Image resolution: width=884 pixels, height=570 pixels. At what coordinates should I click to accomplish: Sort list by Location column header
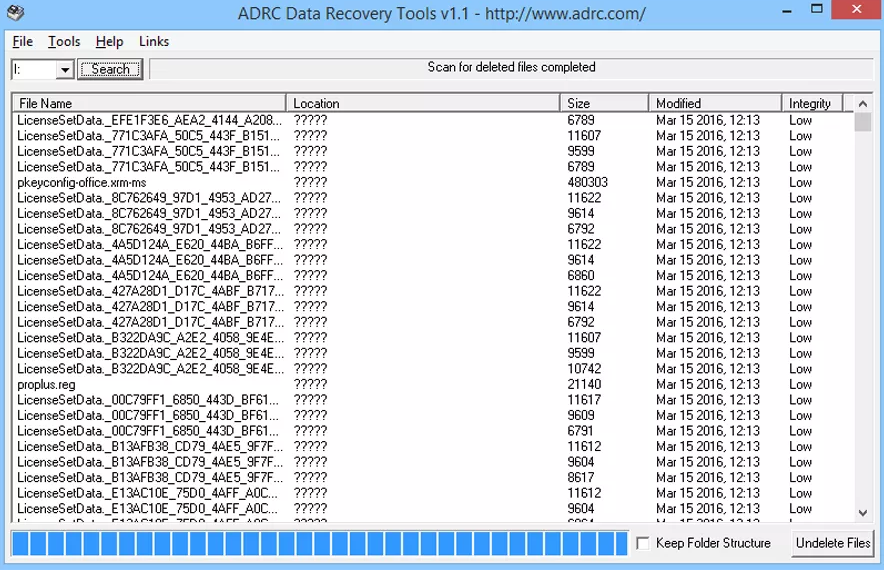422,103
